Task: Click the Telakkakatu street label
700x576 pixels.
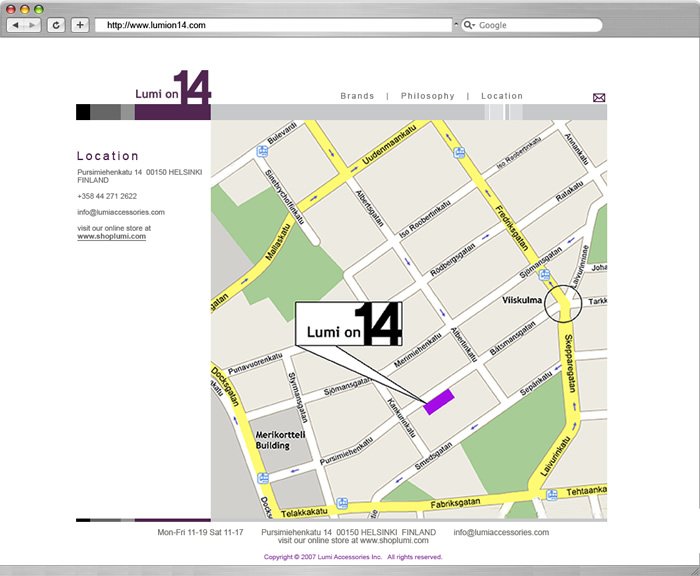Action: point(304,512)
